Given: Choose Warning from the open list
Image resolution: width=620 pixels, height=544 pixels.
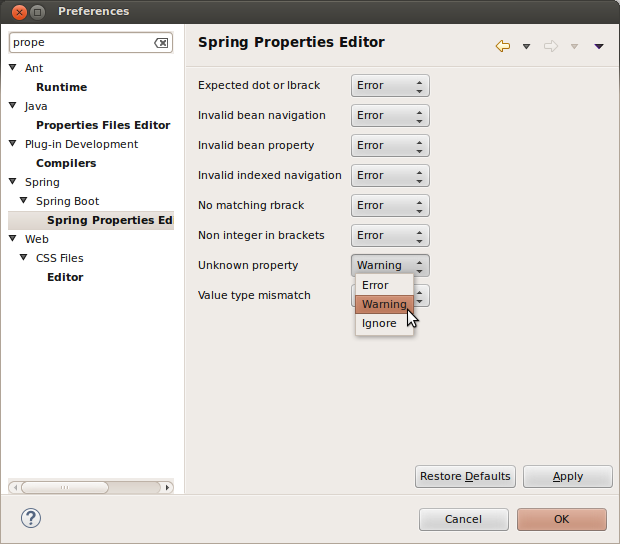Looking at the screenshot, I should (x=384, y=304).
